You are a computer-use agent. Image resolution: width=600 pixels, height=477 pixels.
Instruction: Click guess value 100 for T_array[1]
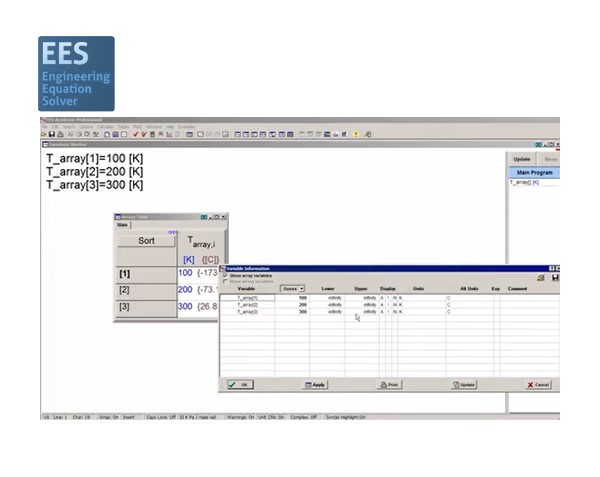coord(303,298)
